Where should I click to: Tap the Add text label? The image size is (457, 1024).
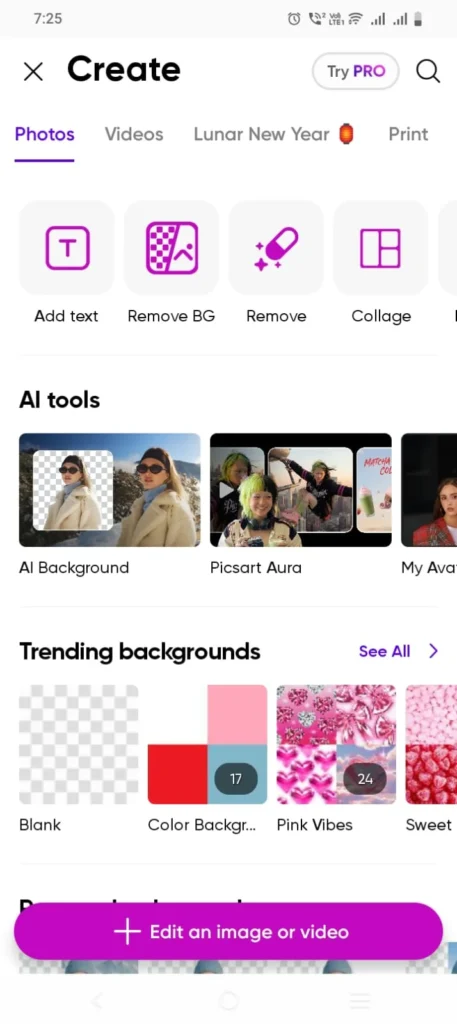click(x=67, y=316)
